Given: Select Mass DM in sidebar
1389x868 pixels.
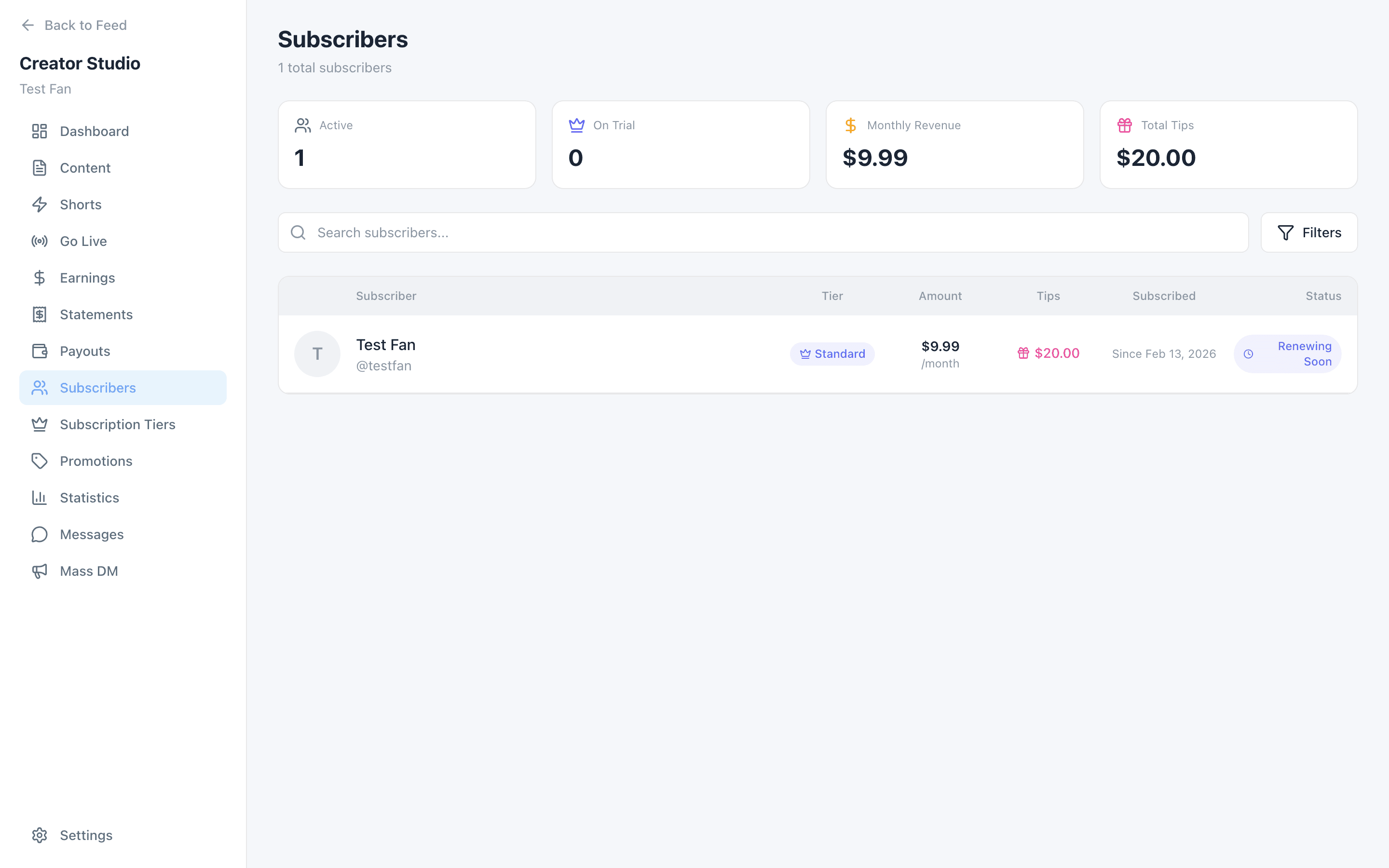Looking at the screenshot, I should click(x=123, y=571).
